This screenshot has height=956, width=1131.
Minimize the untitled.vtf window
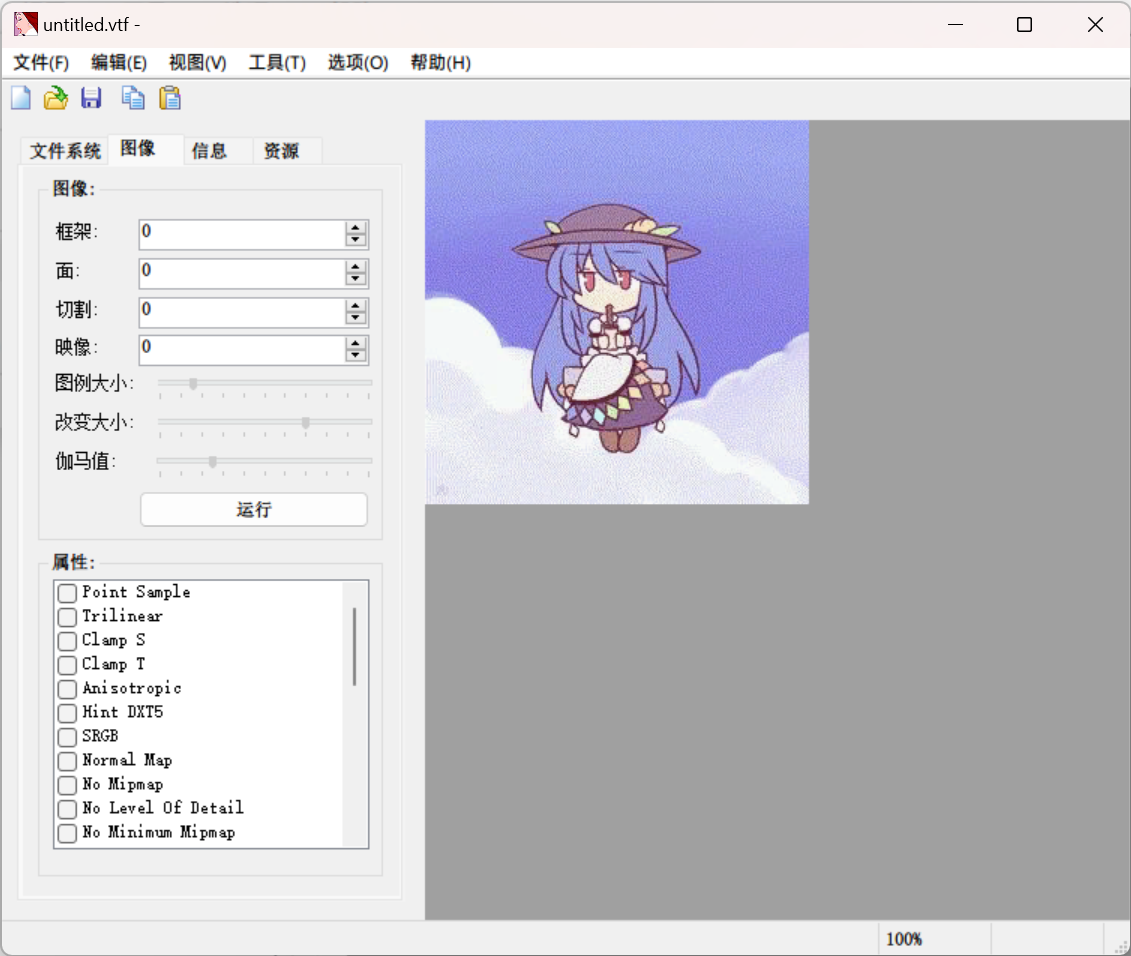click(956, 25)
